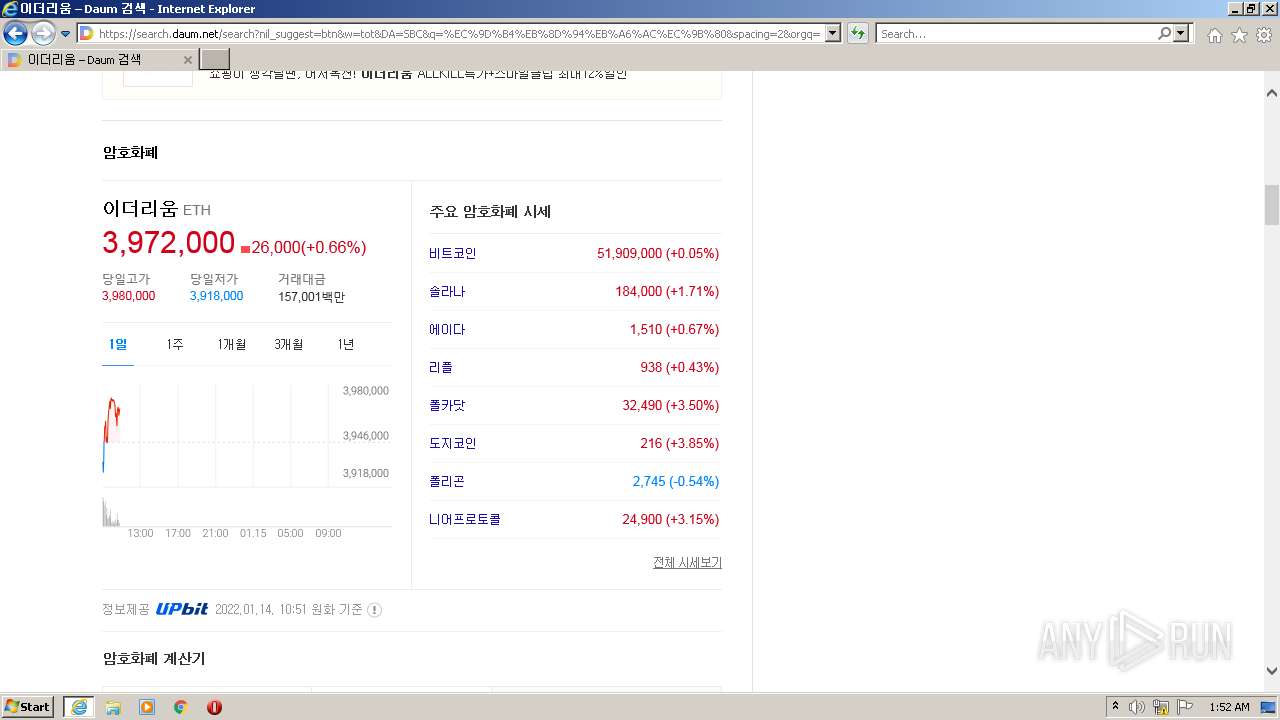Click the 1:52 AM system clock
1280x720 pixels.
1229,707
